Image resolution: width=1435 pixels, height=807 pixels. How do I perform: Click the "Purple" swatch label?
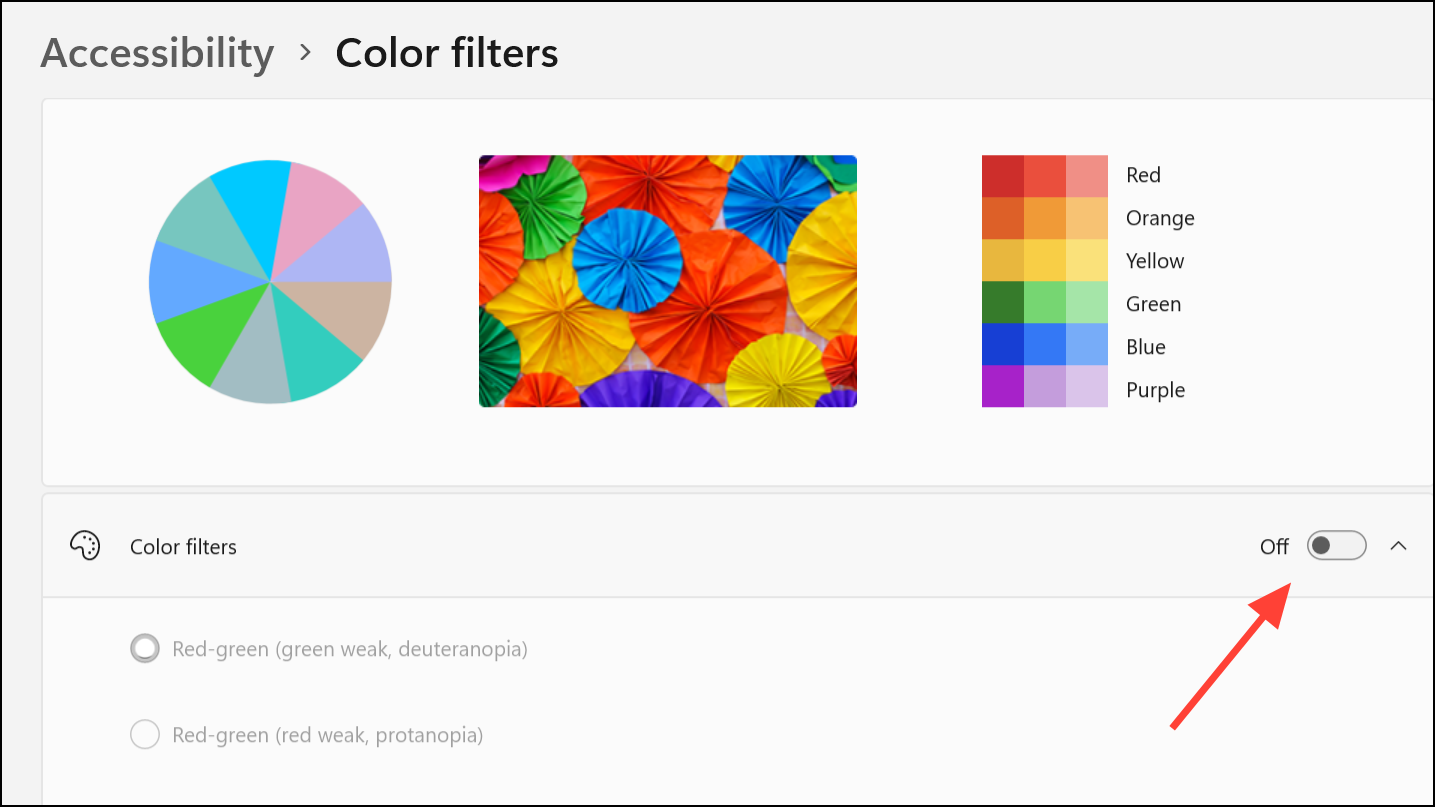point(1155,390)
